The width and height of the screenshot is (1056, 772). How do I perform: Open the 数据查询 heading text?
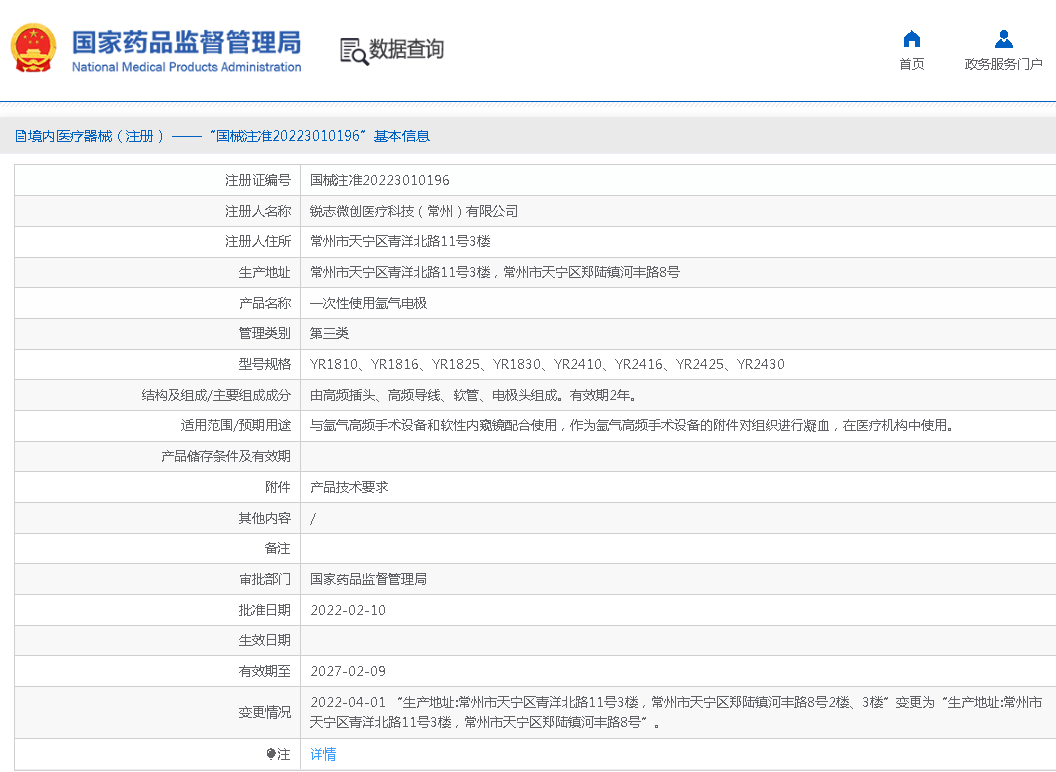(x=406, y=49)
